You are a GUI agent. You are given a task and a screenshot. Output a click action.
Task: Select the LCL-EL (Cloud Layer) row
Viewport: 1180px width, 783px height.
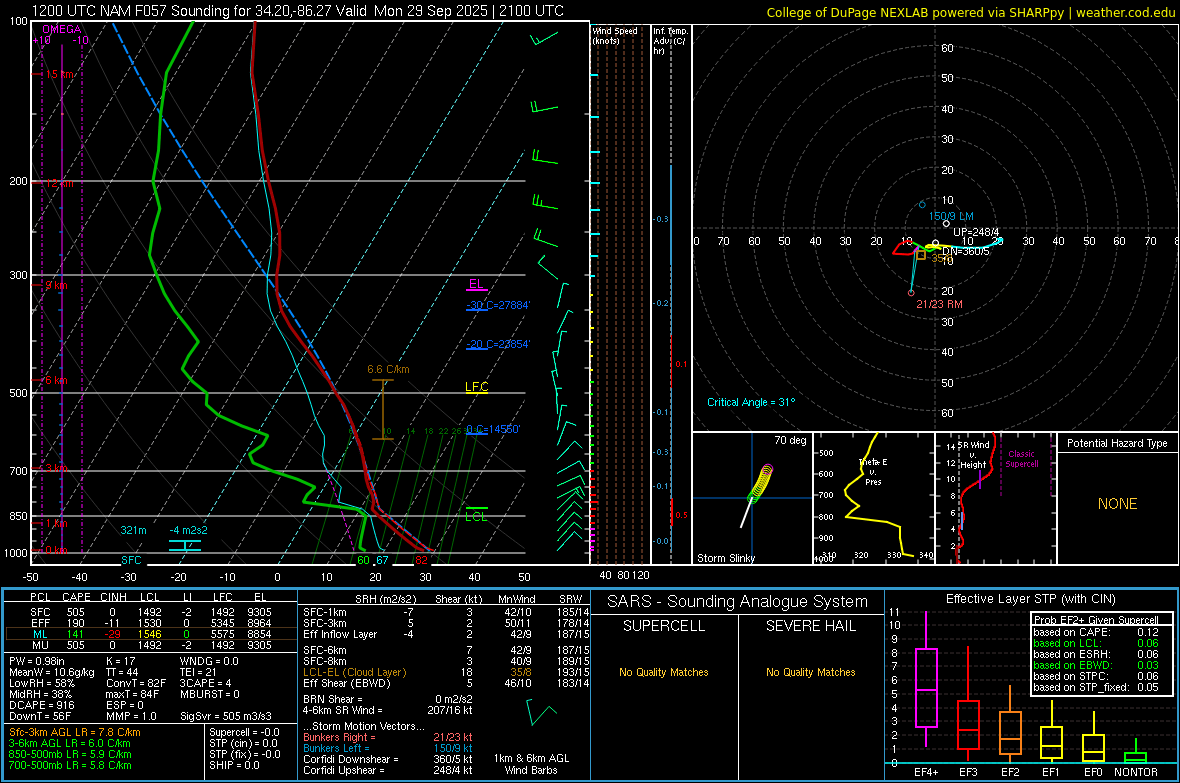tap(446, 672)
